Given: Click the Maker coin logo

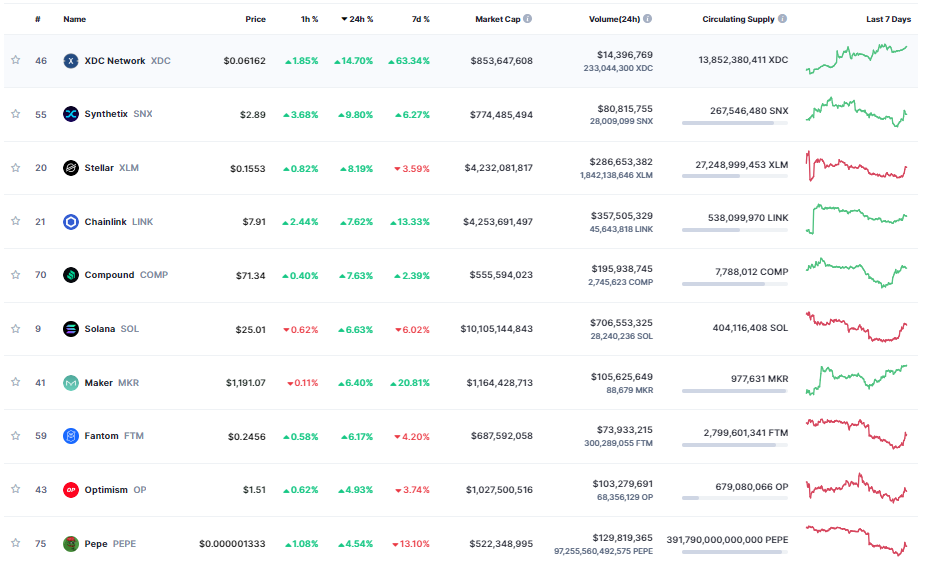Looking at the screenshot, I should (71, 382).
